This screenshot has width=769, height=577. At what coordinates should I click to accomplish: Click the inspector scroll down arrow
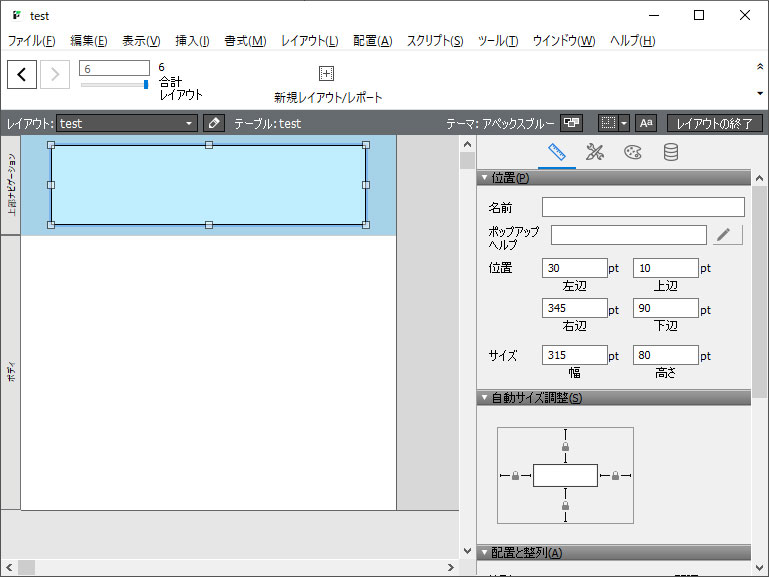[759, 568]
